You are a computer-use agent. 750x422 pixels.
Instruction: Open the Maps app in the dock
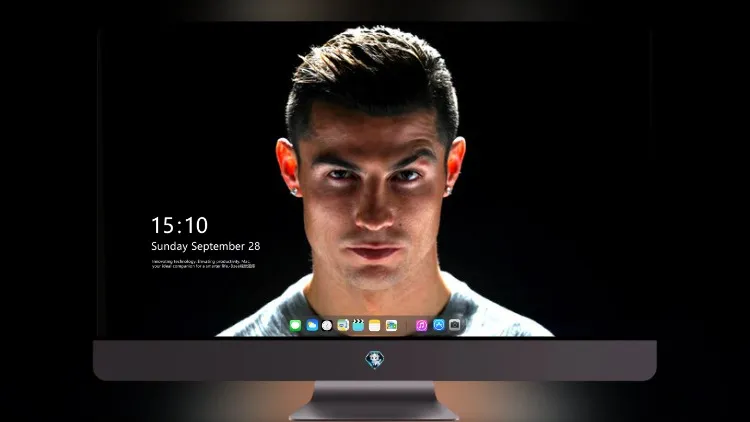343,325
